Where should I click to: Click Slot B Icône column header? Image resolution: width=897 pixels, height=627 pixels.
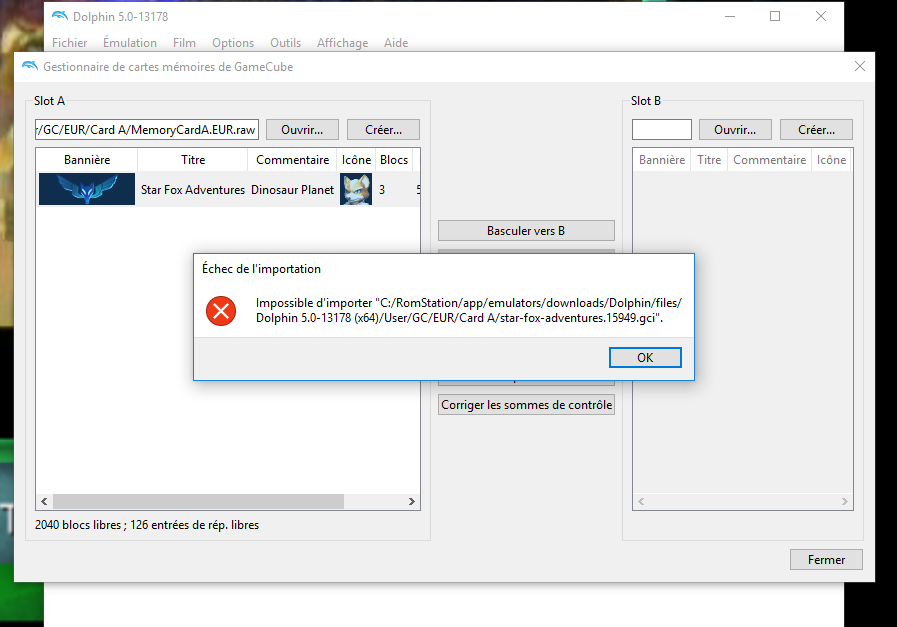tap(831, 160)
